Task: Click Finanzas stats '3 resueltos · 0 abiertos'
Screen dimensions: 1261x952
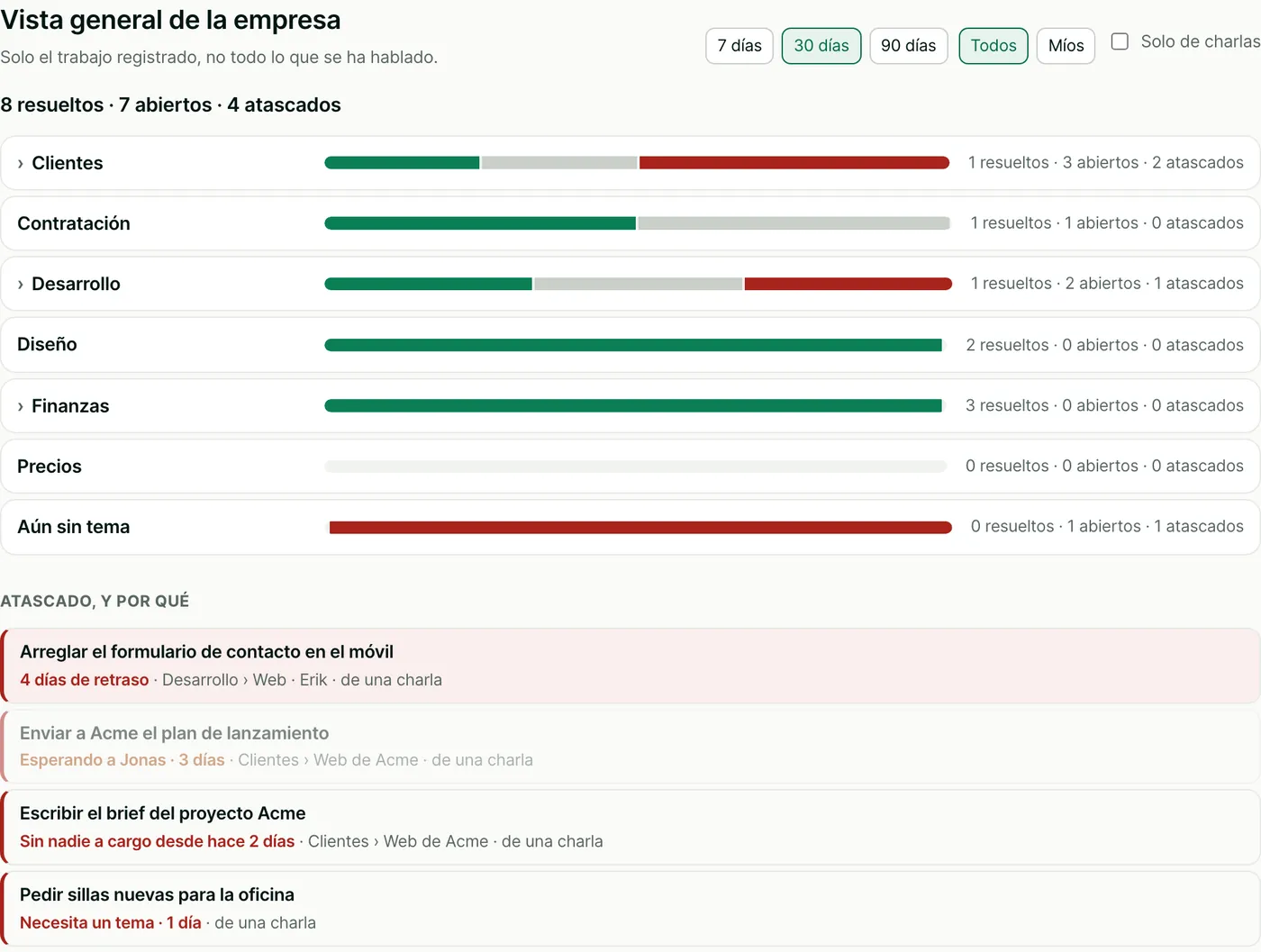Action: [1051, 406]
